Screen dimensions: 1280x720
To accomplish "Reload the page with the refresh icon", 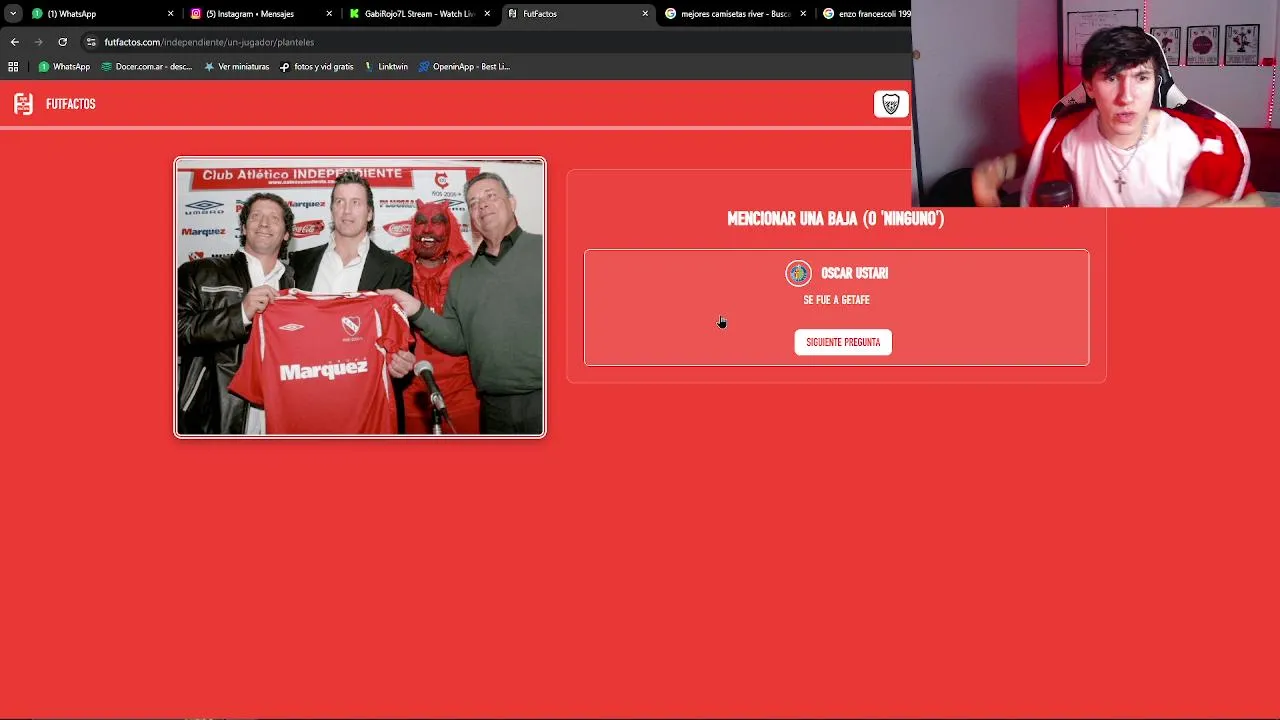I will 62,42.
